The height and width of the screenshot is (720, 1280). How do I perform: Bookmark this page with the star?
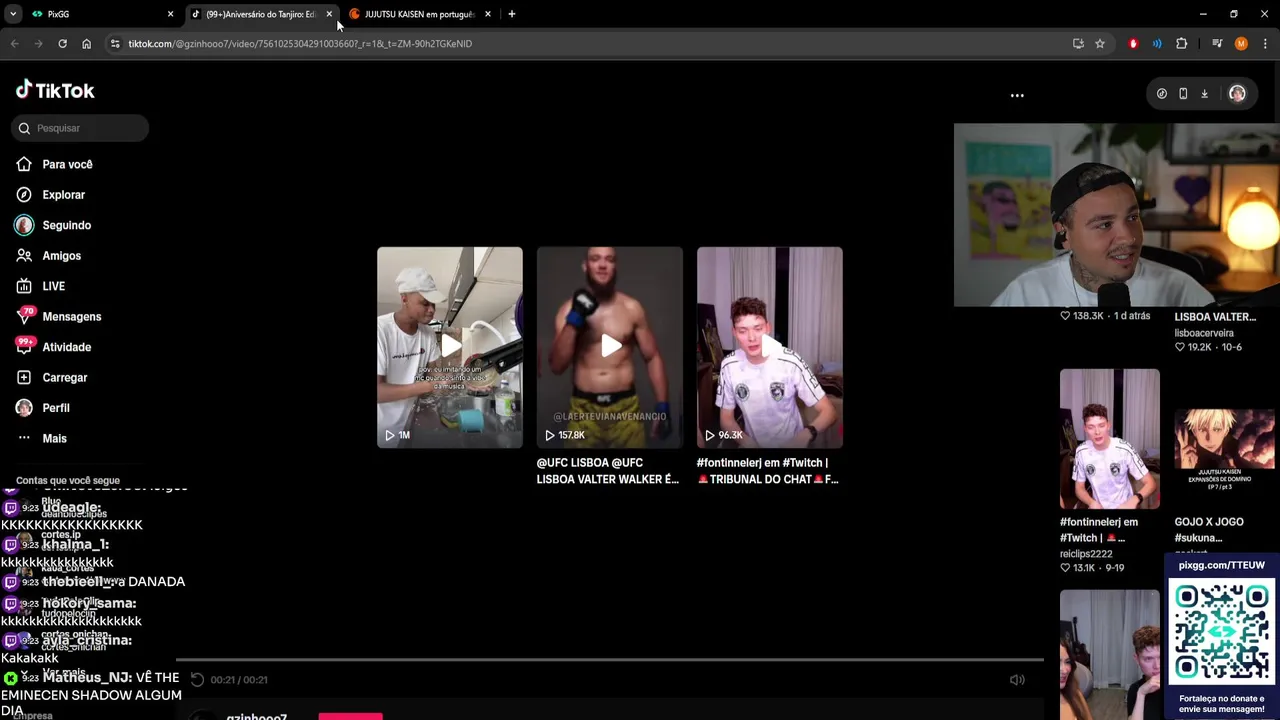1100,44
